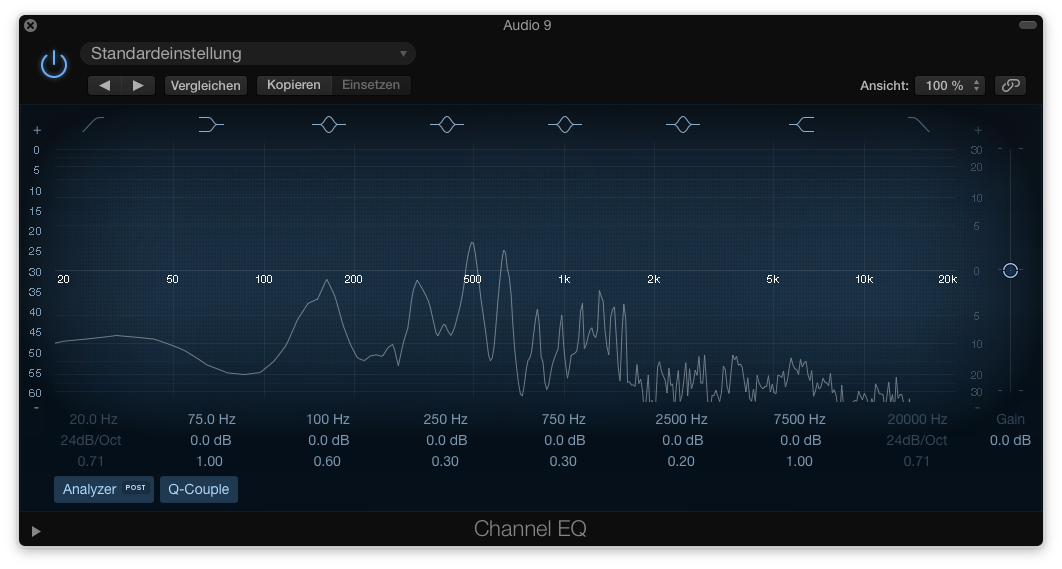Select the 7500 Hz frequency value
The image size is (1062, 569).
pyautogui.click(x=799, y=419)
